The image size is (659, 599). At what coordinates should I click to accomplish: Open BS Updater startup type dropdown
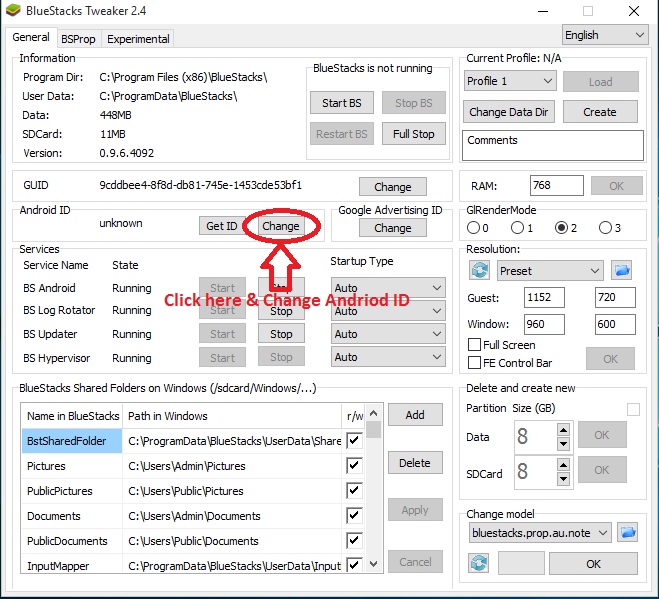pos(388,334)
